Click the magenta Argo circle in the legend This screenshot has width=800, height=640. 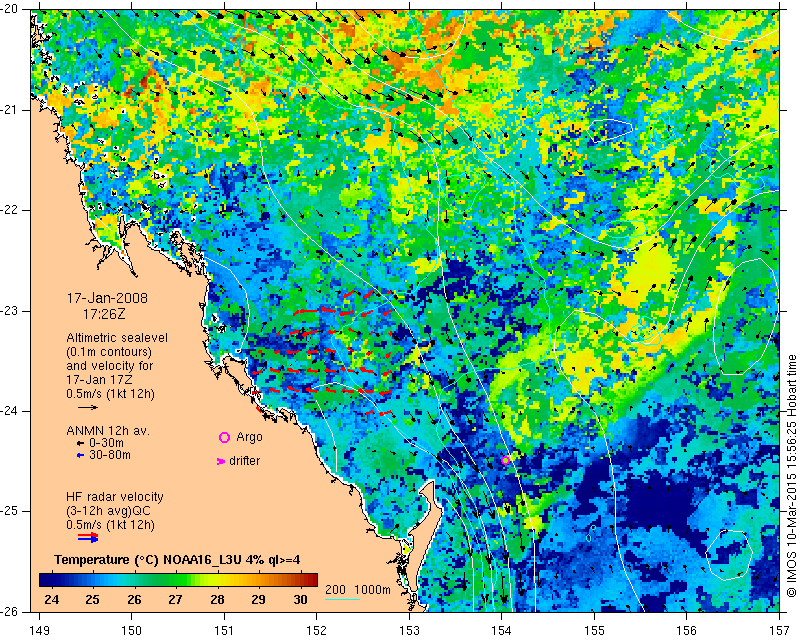224,437
